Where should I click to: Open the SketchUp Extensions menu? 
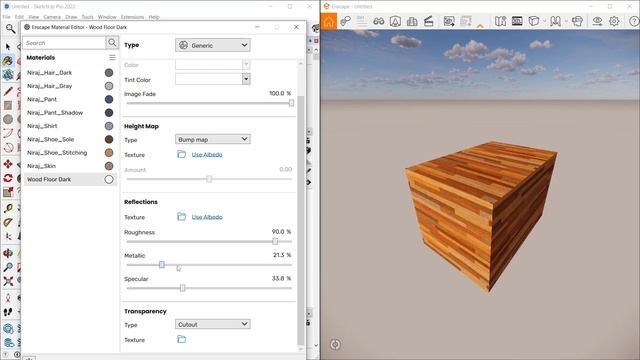click(x=132, y=17)
